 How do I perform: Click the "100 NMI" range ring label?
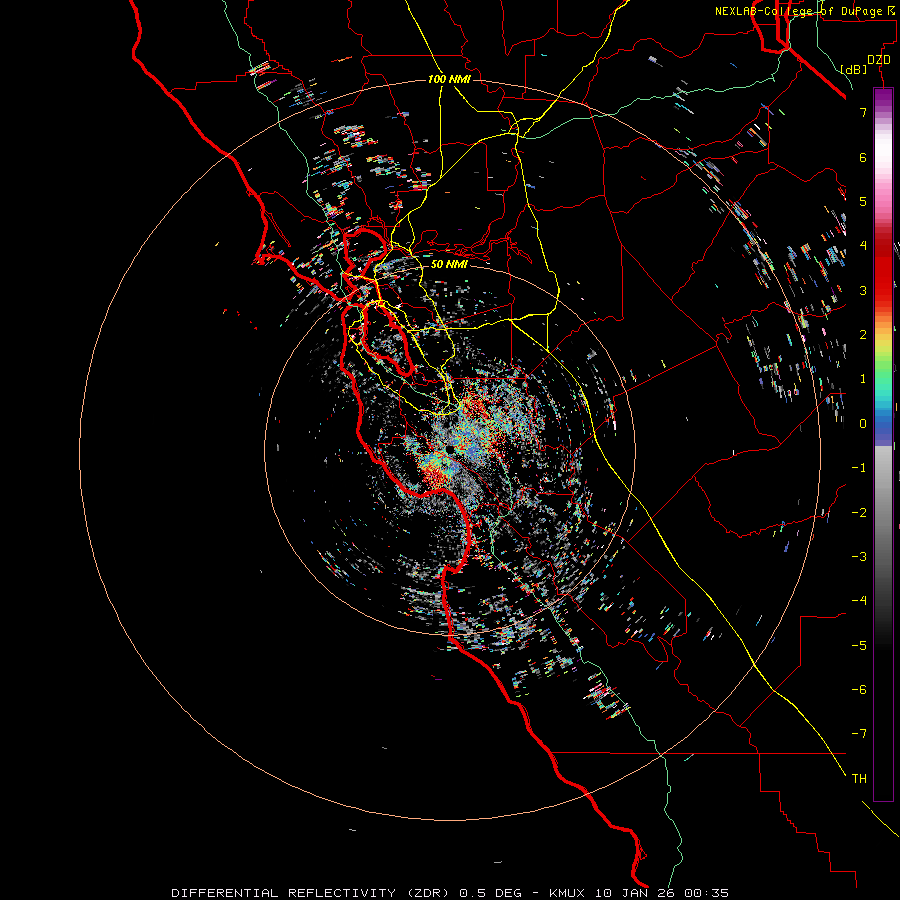pos(449,79)
